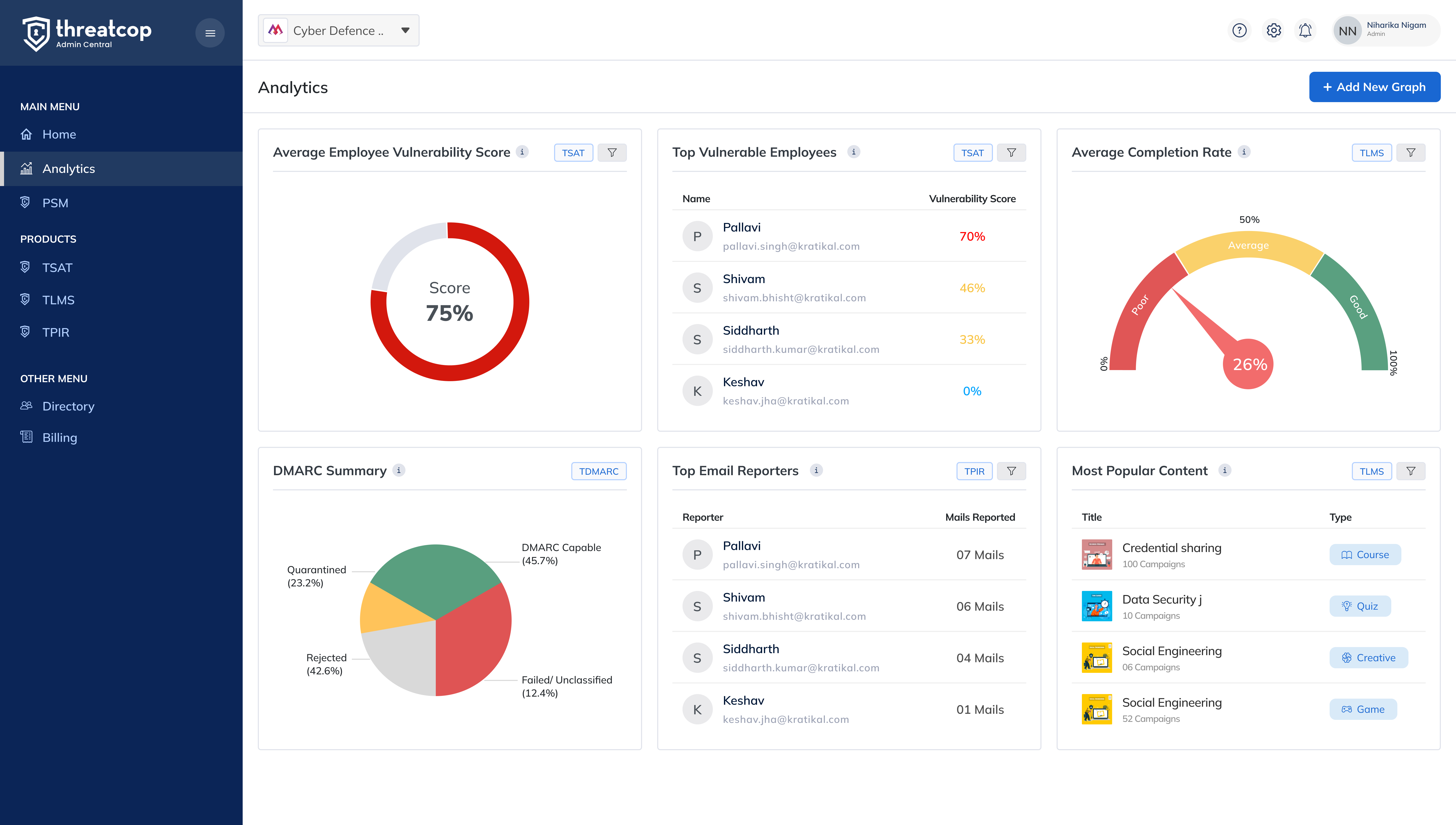1456x825 pixels.
Task: Open Social Engineering 52 Campaigns thumbnail
Action: (1097, 709)
